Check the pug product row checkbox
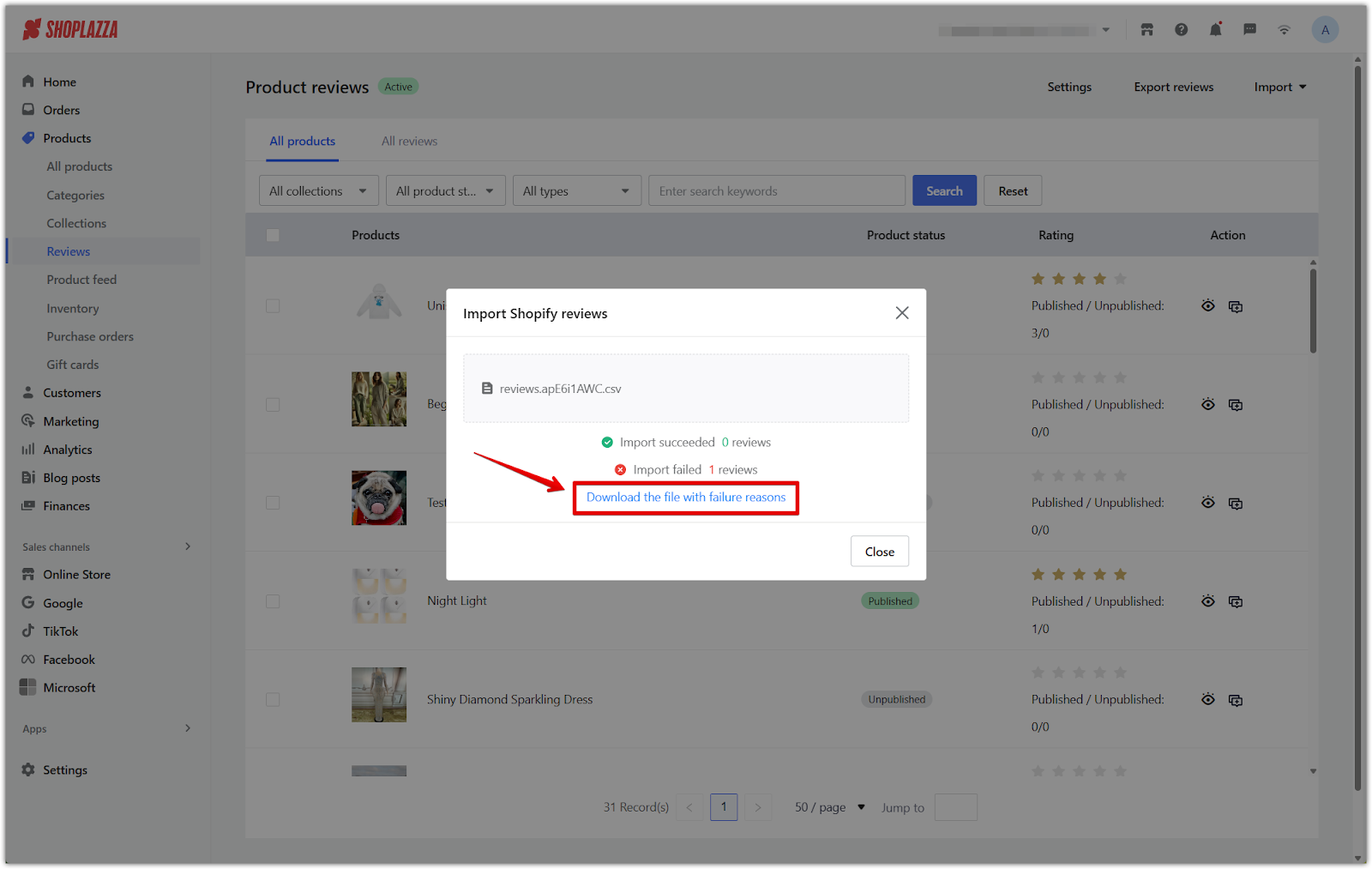 (273, 503)
